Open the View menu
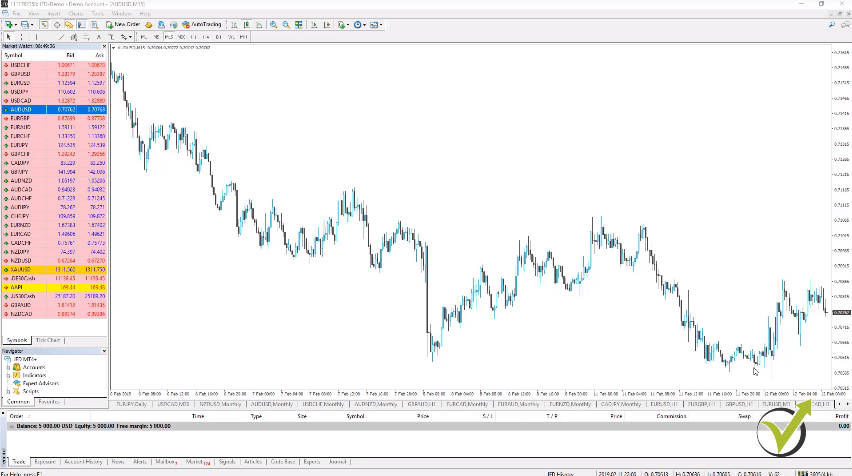The image size is (852, 476). click(x=34, y=14)
